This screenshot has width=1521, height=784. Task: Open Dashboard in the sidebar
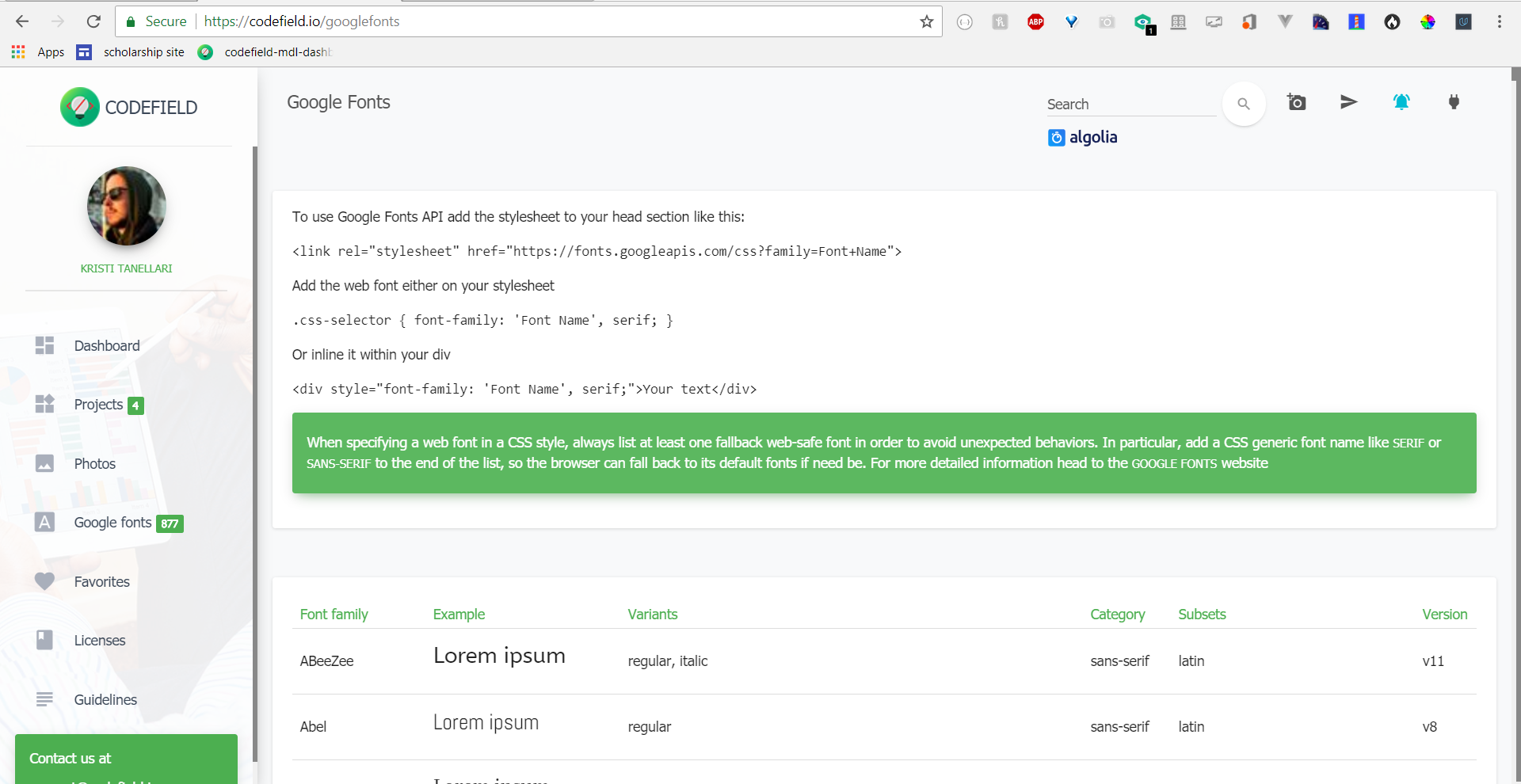pyautogui.click(x=107, y=346)
